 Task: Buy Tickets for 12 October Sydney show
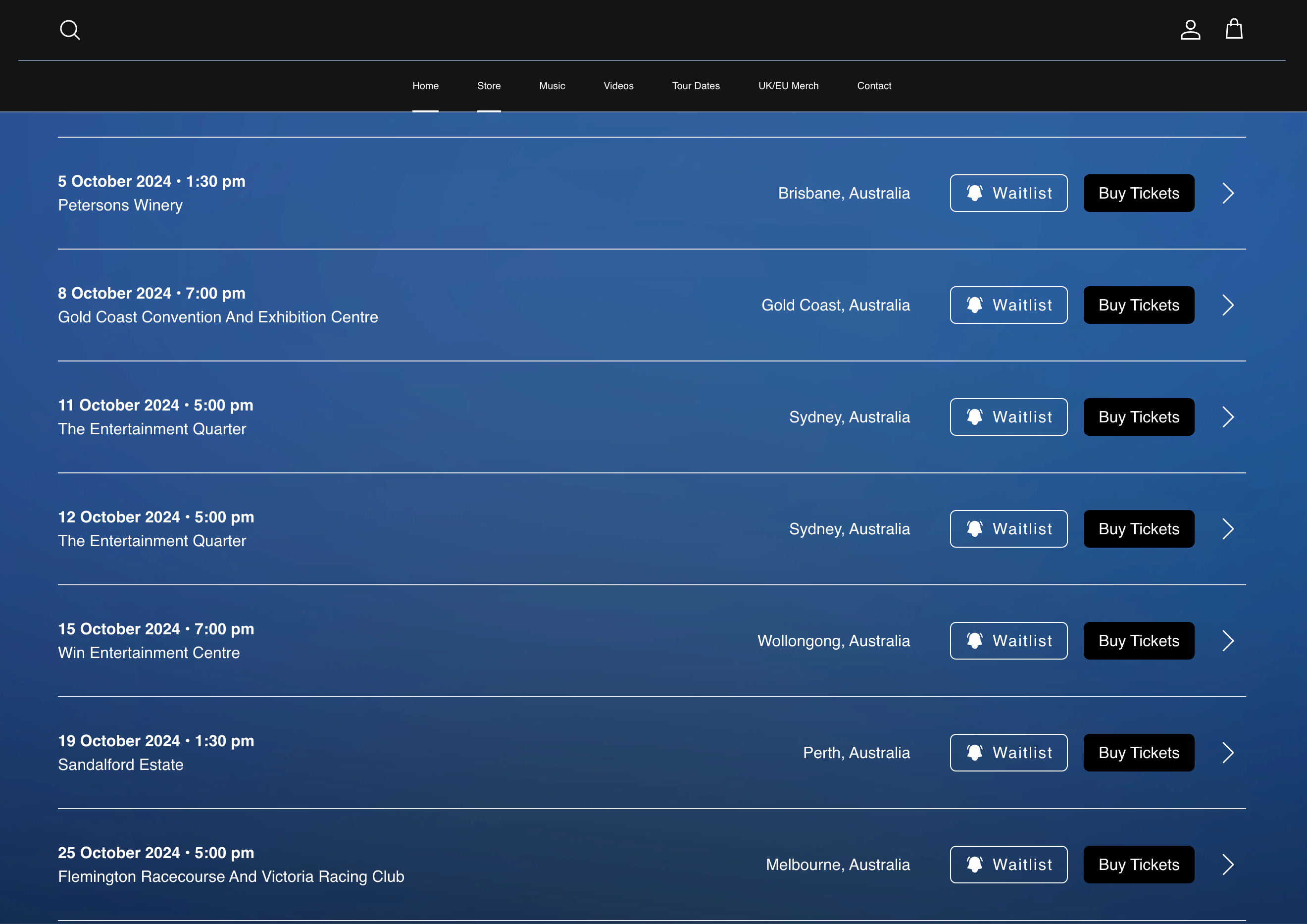(1139, 529)
